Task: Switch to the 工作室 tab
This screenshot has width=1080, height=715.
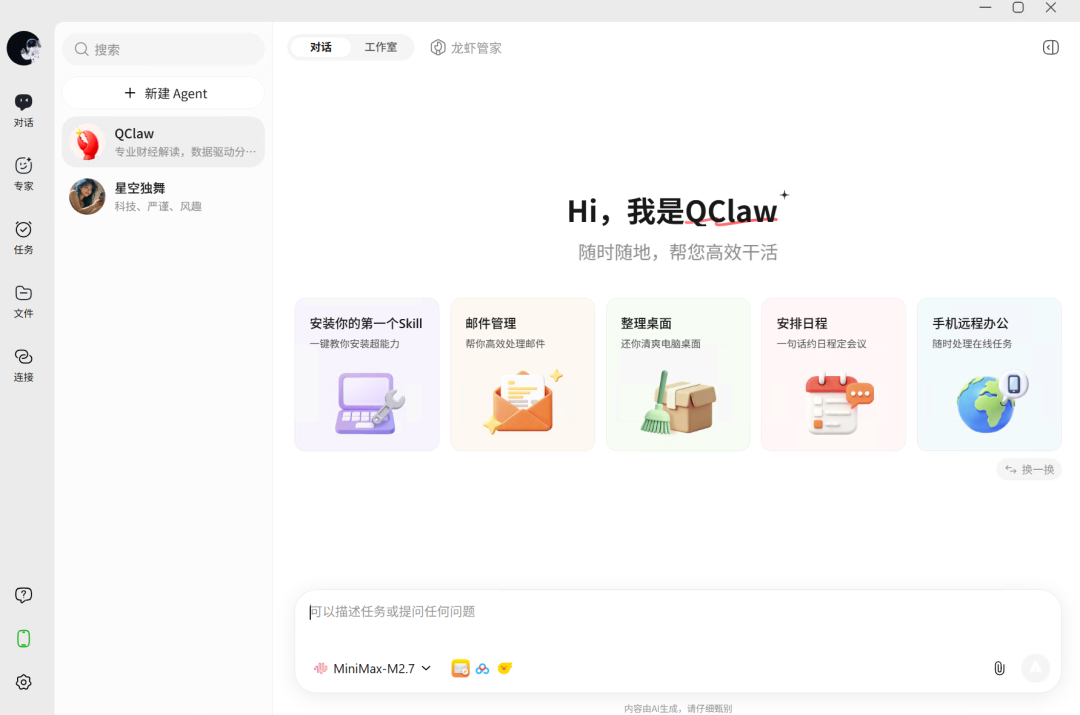Action: pyautogui.click(x=380, y=47)
